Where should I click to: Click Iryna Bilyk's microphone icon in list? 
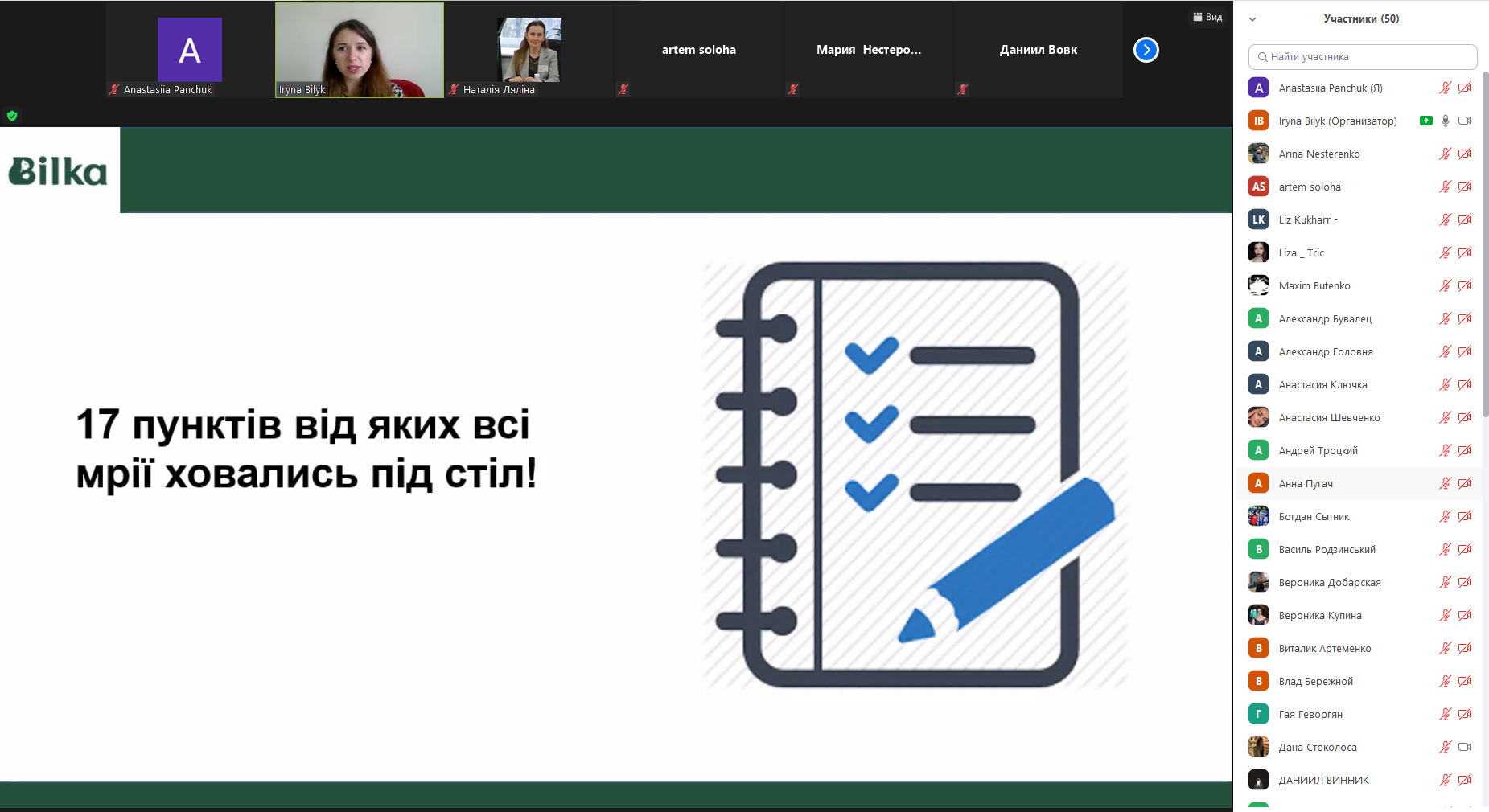[1446, 121]
